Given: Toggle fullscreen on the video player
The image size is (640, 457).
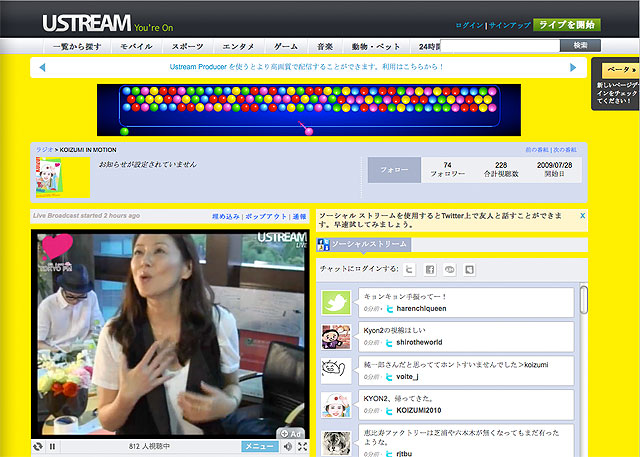Looking at the screenshot, I should [302, 446].
